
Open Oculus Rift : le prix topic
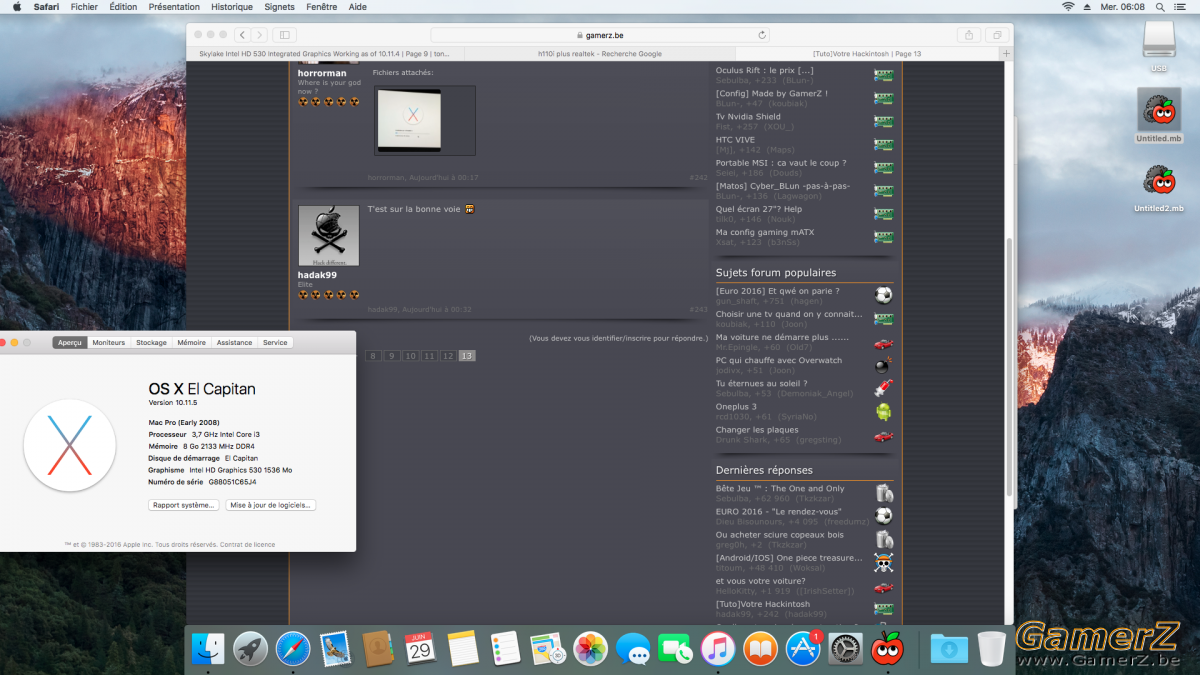[764, 71]
